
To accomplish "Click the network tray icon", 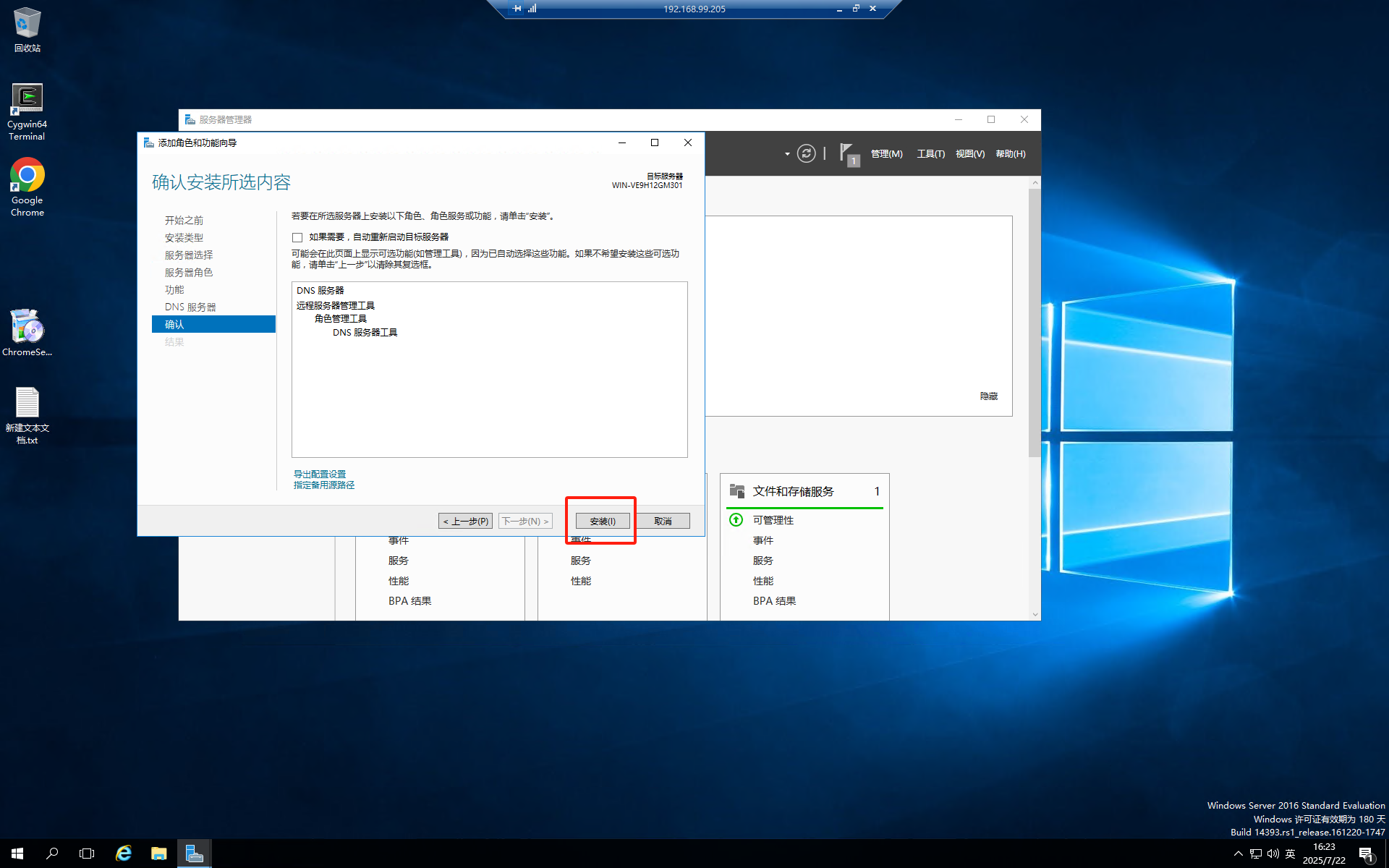I will click(x=1256, y=854).
